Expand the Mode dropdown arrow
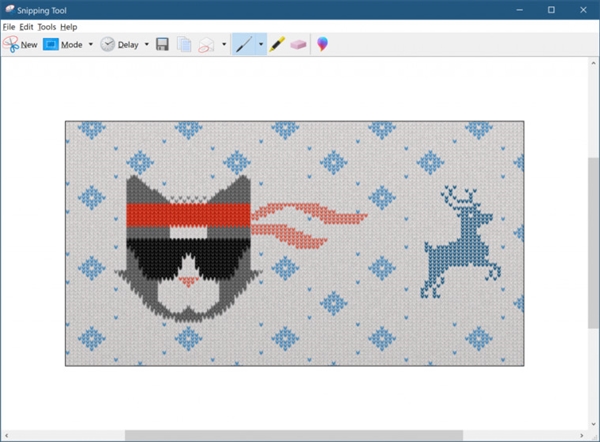The width and height of the screenshot is (600, 442). [x=91, y=44]
